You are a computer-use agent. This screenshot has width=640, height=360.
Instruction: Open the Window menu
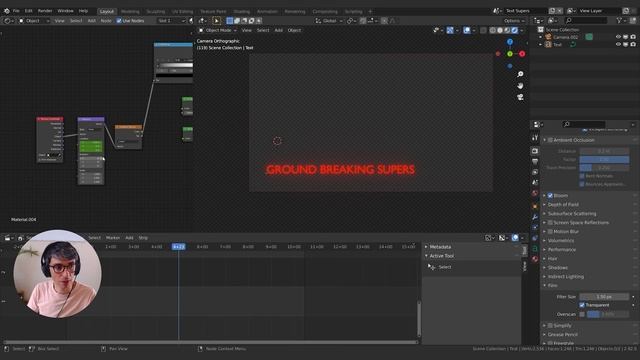pyautogui.click(x=65, y=11)
